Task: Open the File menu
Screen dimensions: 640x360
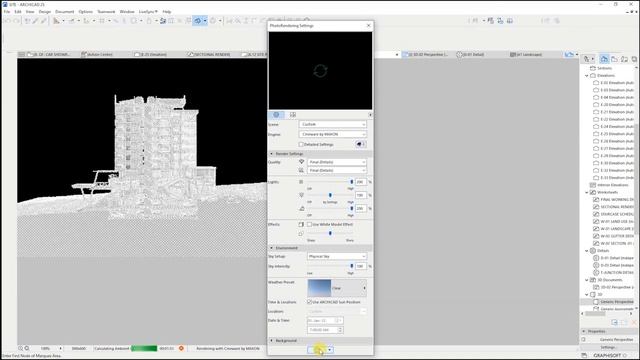Action: coord(7,12)
